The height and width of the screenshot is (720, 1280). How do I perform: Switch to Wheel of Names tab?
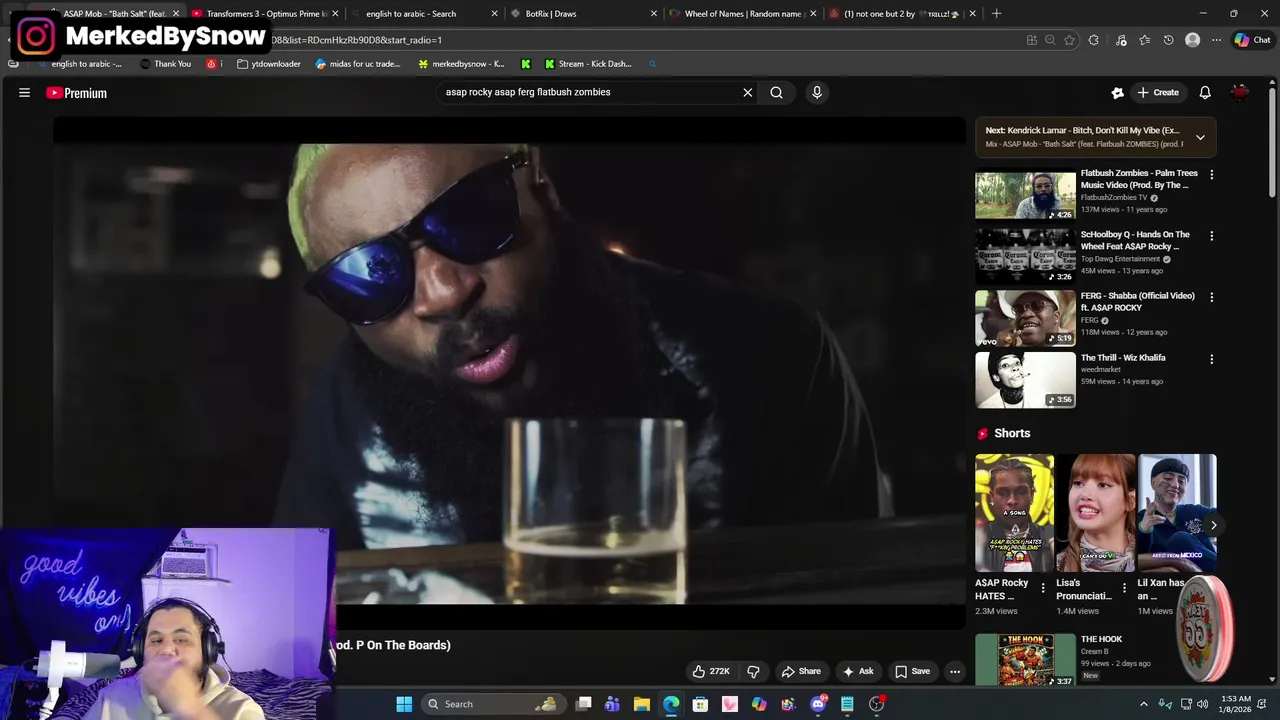pyautogui.click(x=742, y=13)
